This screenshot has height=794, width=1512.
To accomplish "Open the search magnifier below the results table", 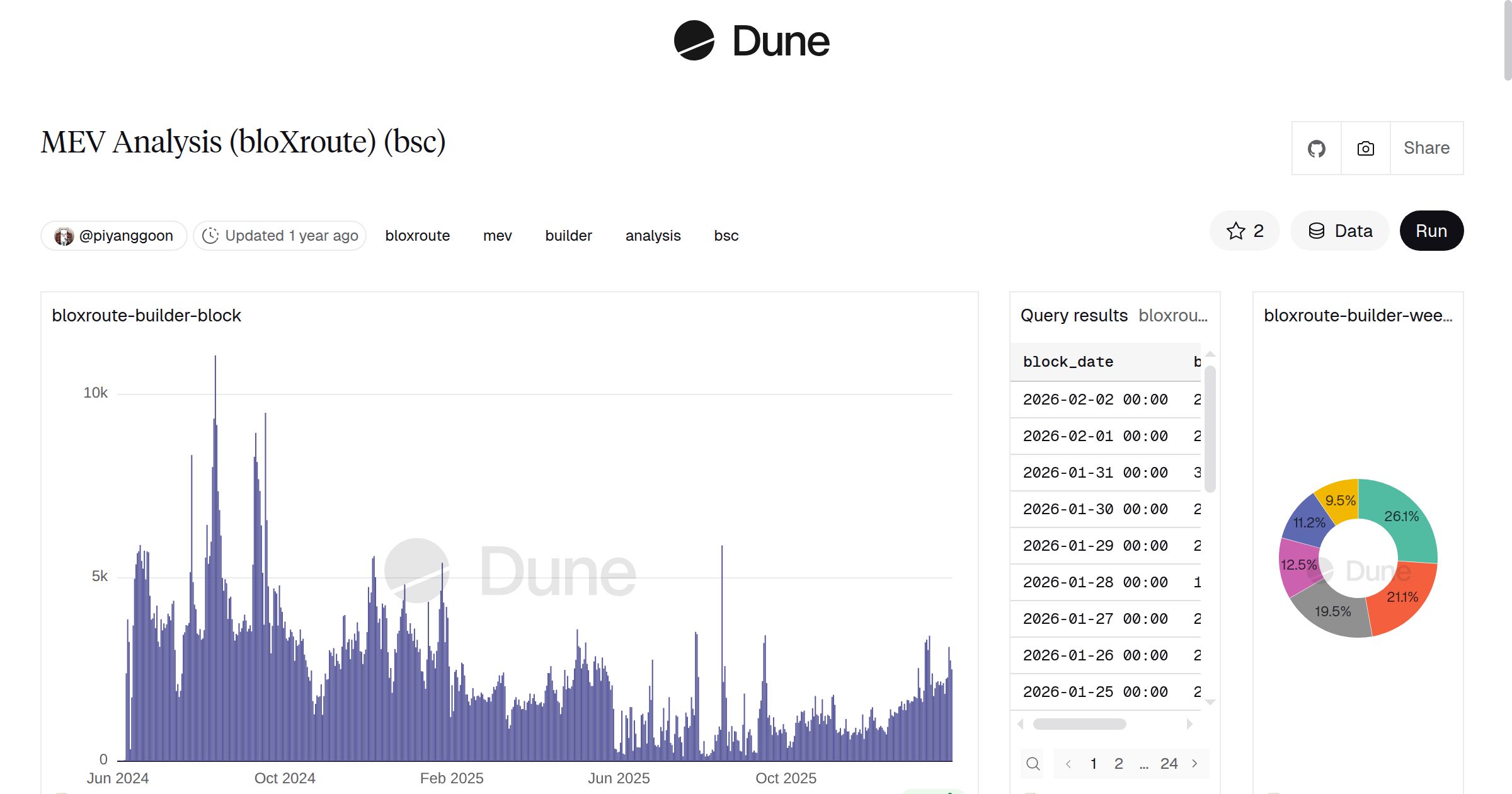I will (1033, 763).
